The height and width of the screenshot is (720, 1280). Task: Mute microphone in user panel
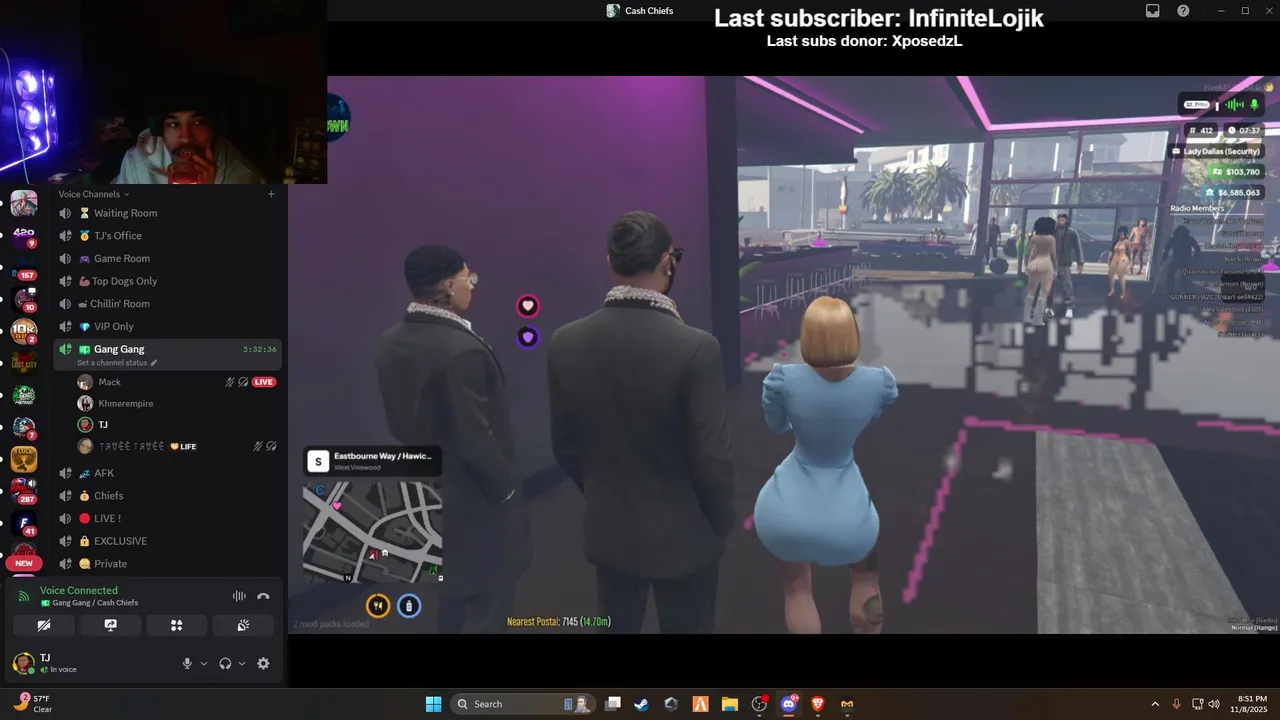pos(187,663)
